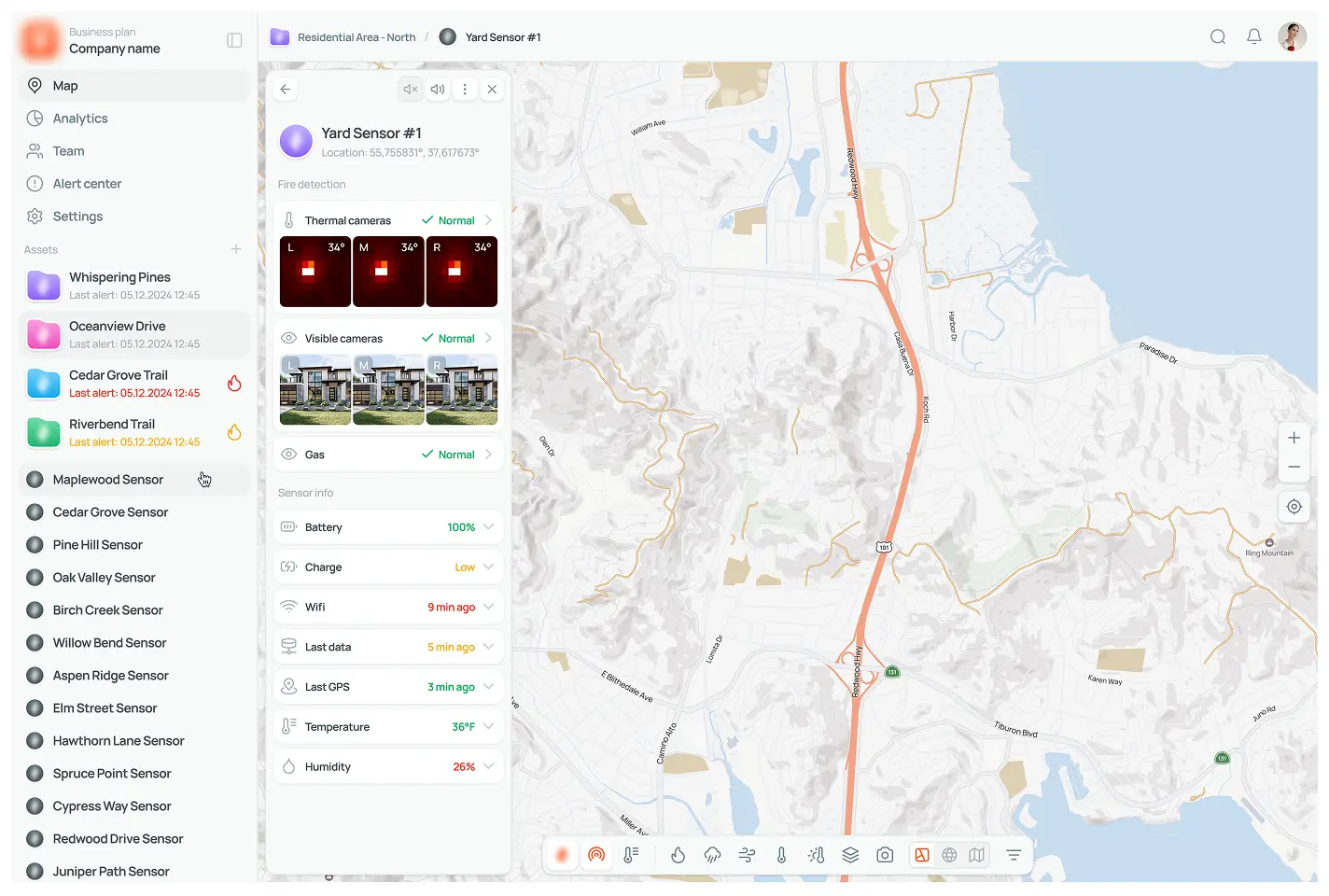Enable sound with the speaker button

437,89
